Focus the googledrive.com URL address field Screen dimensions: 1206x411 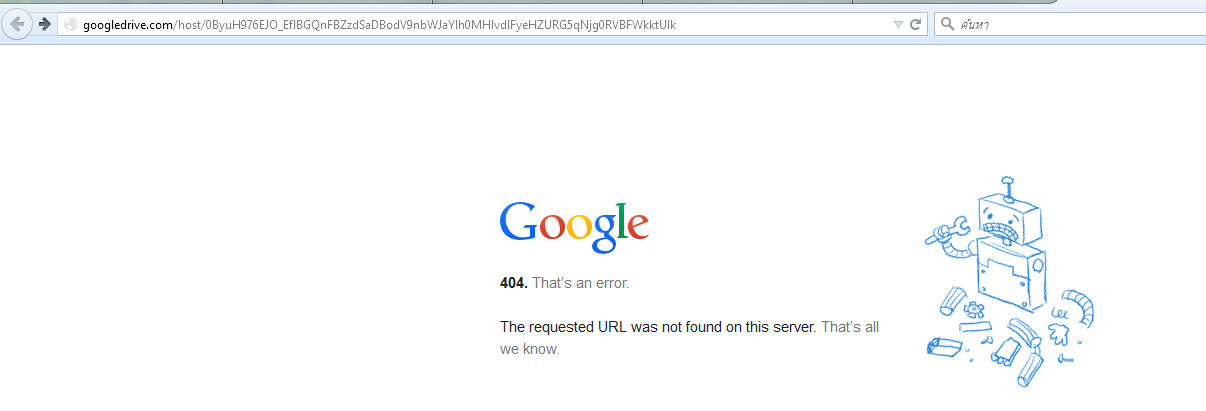481,24
